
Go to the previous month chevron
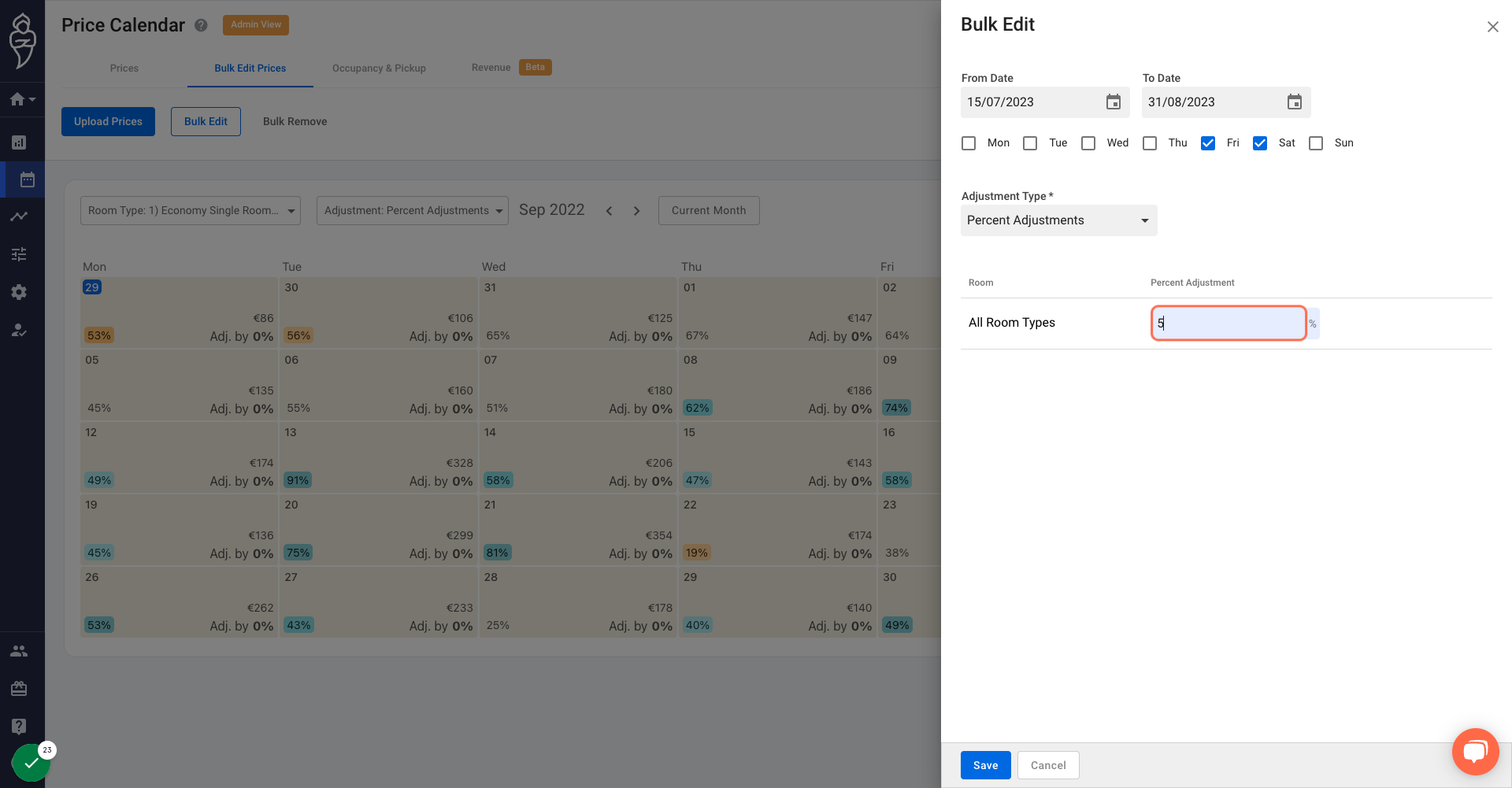click(x=609, y=211)
